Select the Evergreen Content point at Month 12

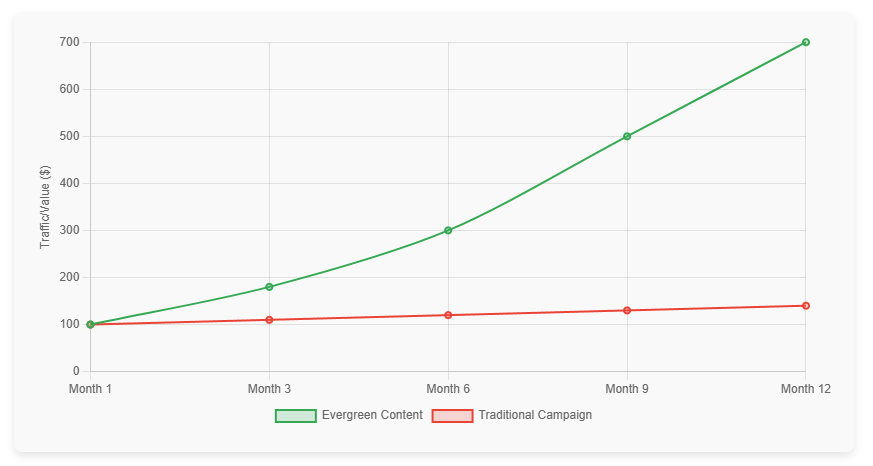805,42
